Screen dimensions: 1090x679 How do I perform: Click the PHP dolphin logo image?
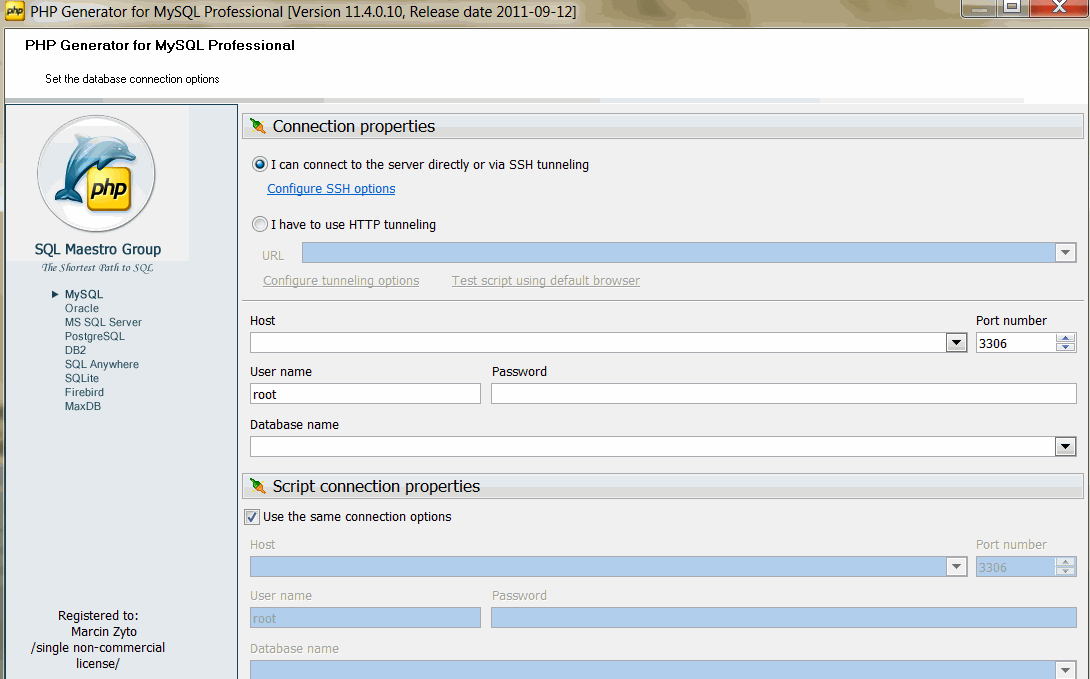coord(96,174)
